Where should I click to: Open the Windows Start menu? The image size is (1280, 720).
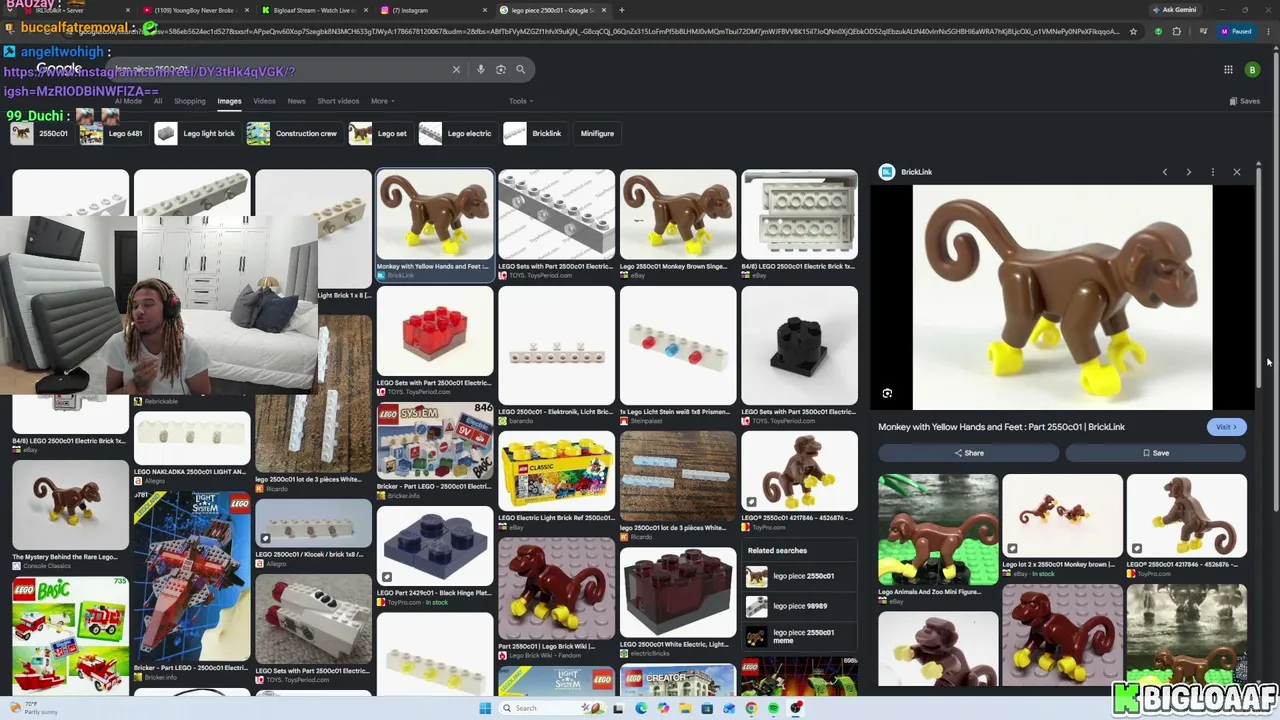(485, 708)
